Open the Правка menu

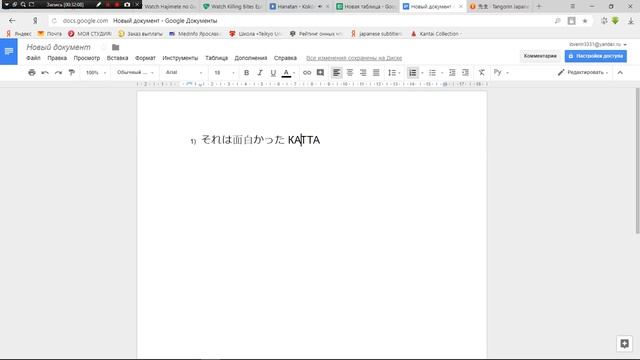pyautogui.click(x=57, y=58)
